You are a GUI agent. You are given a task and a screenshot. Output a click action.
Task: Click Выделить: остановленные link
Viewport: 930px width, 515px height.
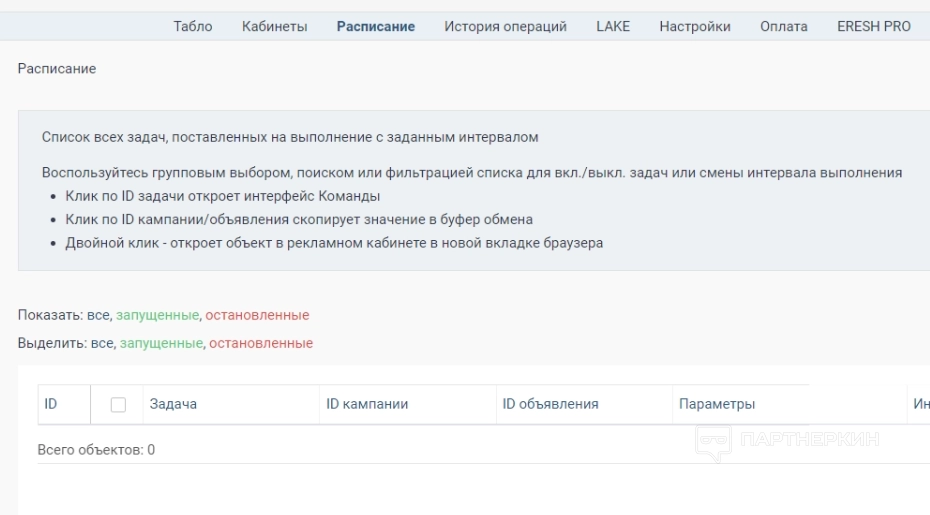pyautogui.click(x=261, y=343)
